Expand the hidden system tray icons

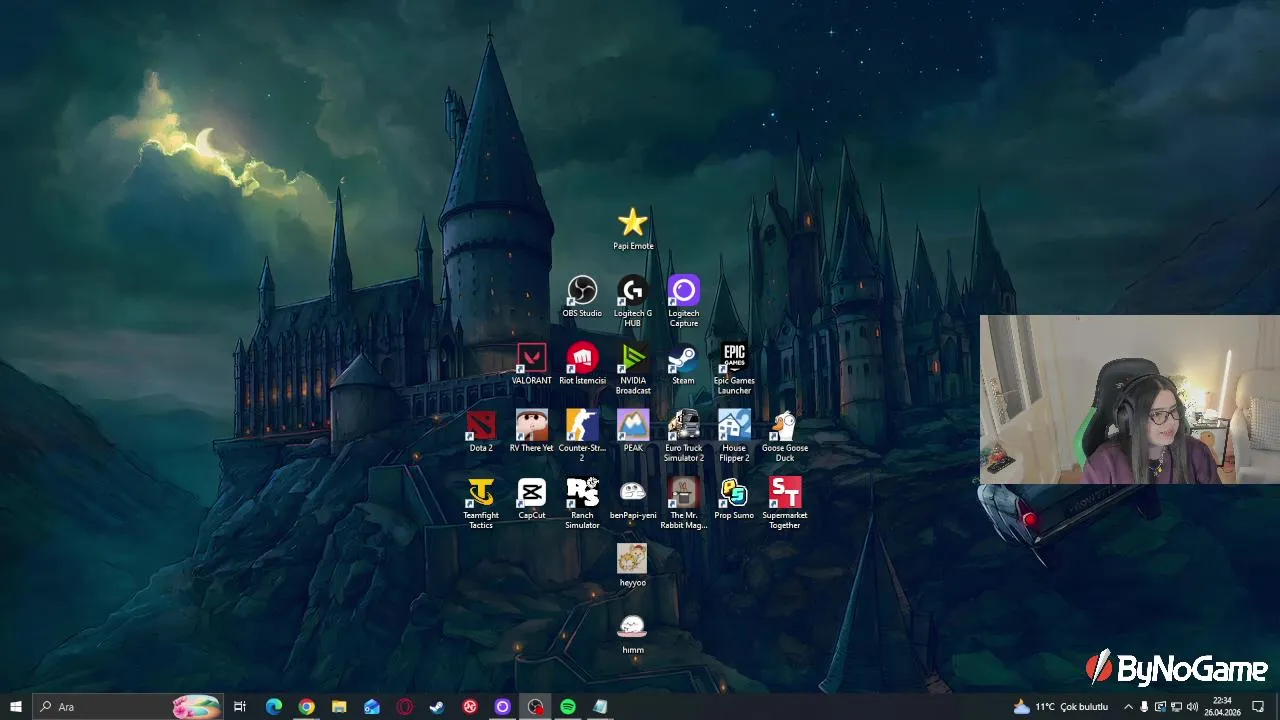point(1129,707)
